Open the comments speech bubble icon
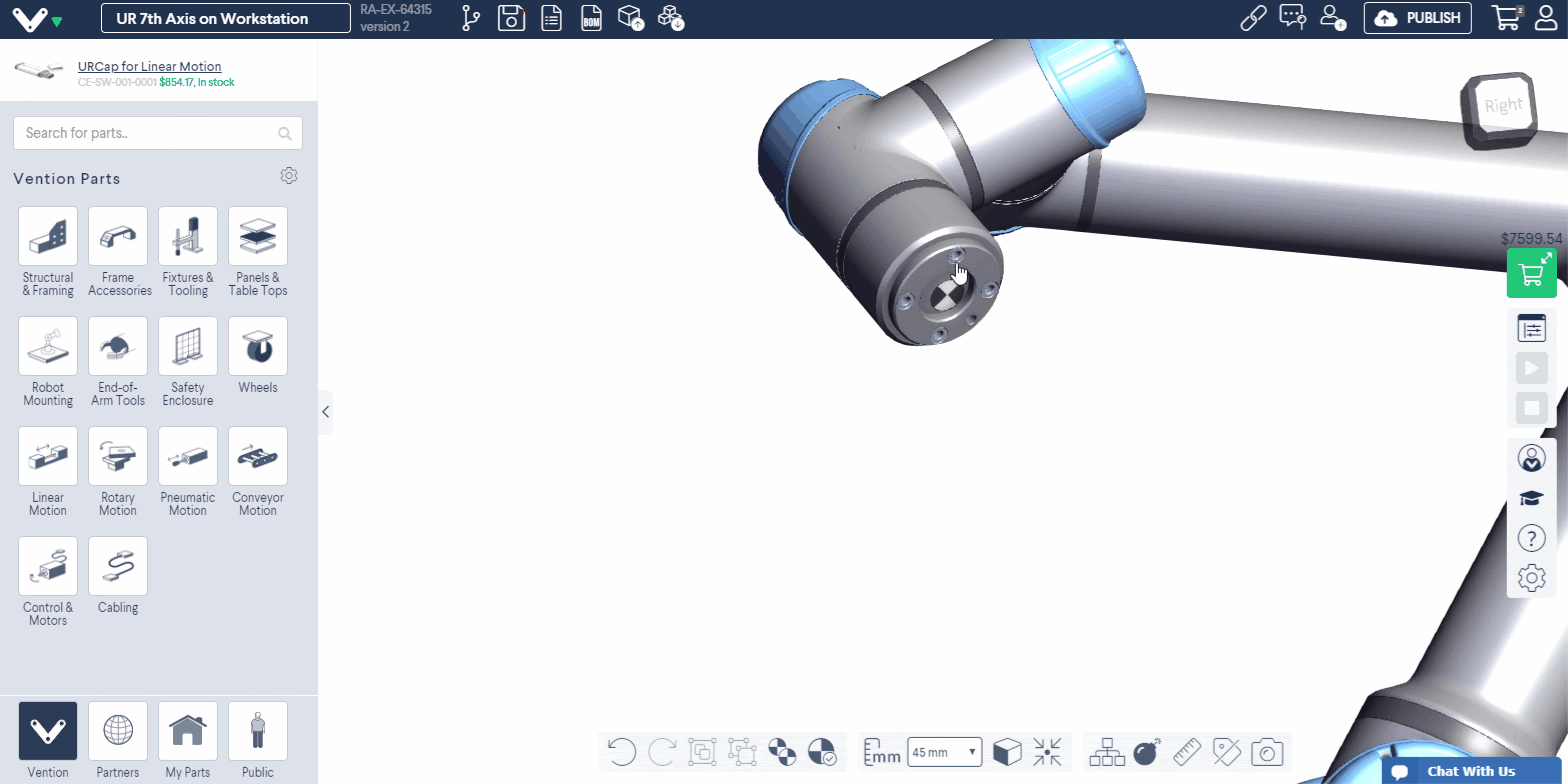Screen dimensions: 1568x784 [1293, 18]
